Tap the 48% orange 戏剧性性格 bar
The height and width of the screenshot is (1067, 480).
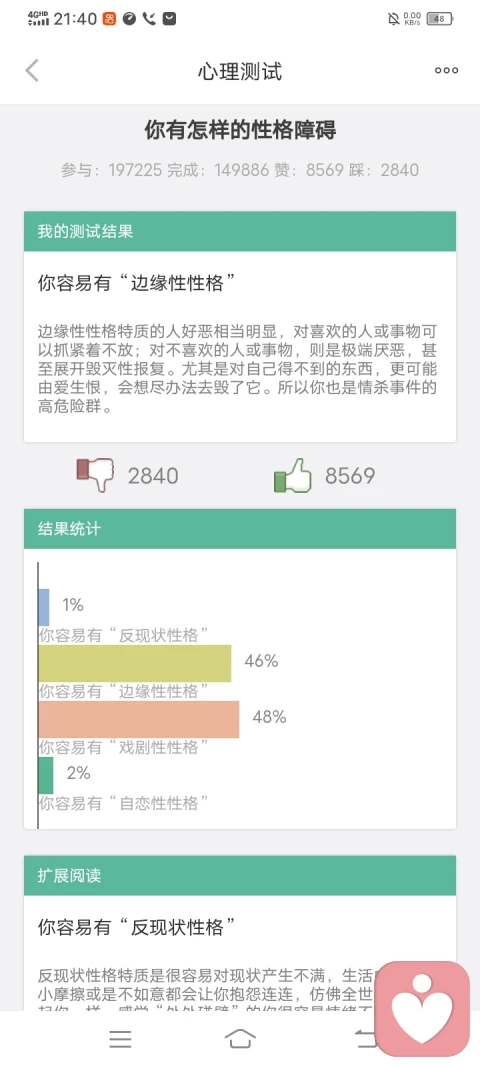pos(139,719)
